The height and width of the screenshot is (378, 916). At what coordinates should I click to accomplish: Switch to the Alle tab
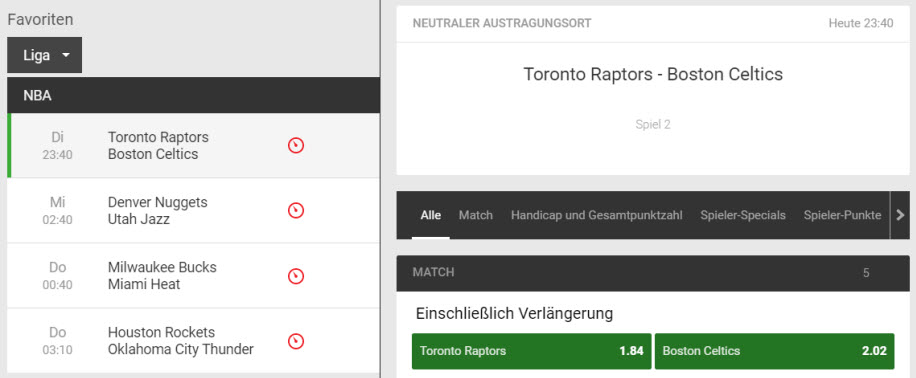pos(431,215)
